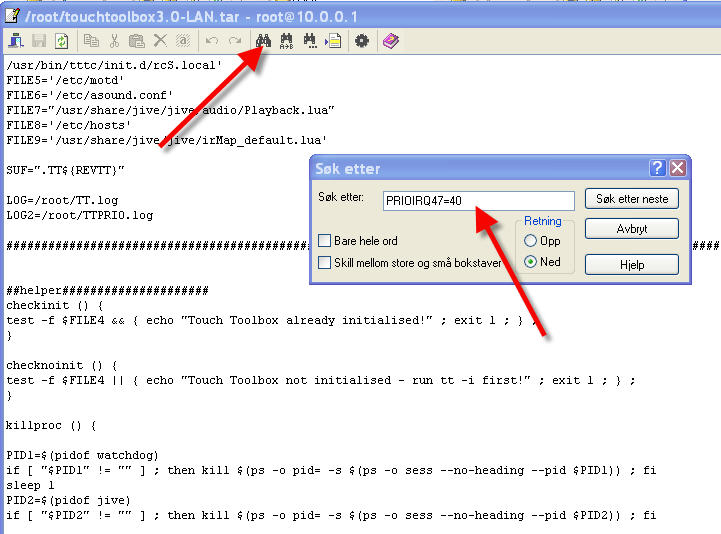Screen dimensions: 721x534
Task: Click the Hjelp button
Action: tap(632, 264)
